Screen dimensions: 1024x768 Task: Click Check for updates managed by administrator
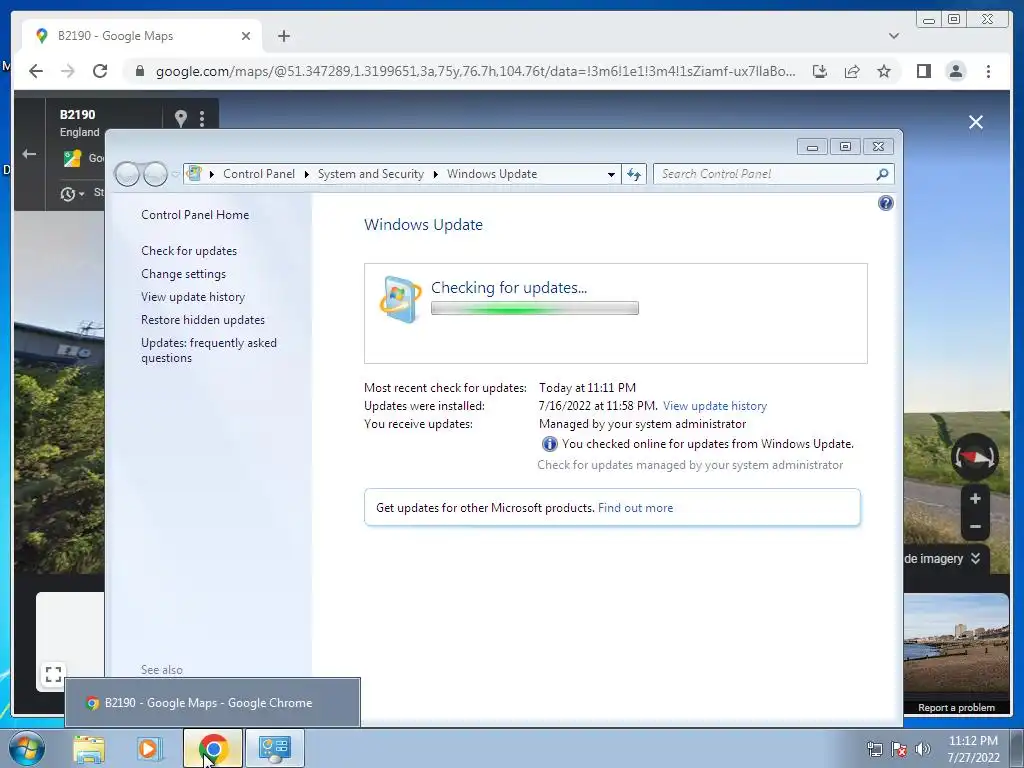pos(690,464)
